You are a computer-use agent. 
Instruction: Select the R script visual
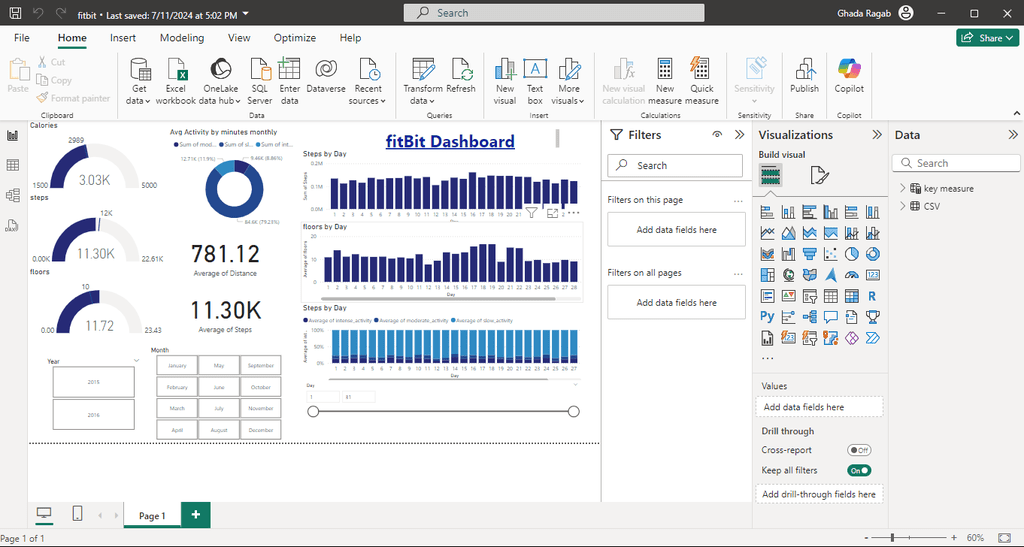click(872, 296)
